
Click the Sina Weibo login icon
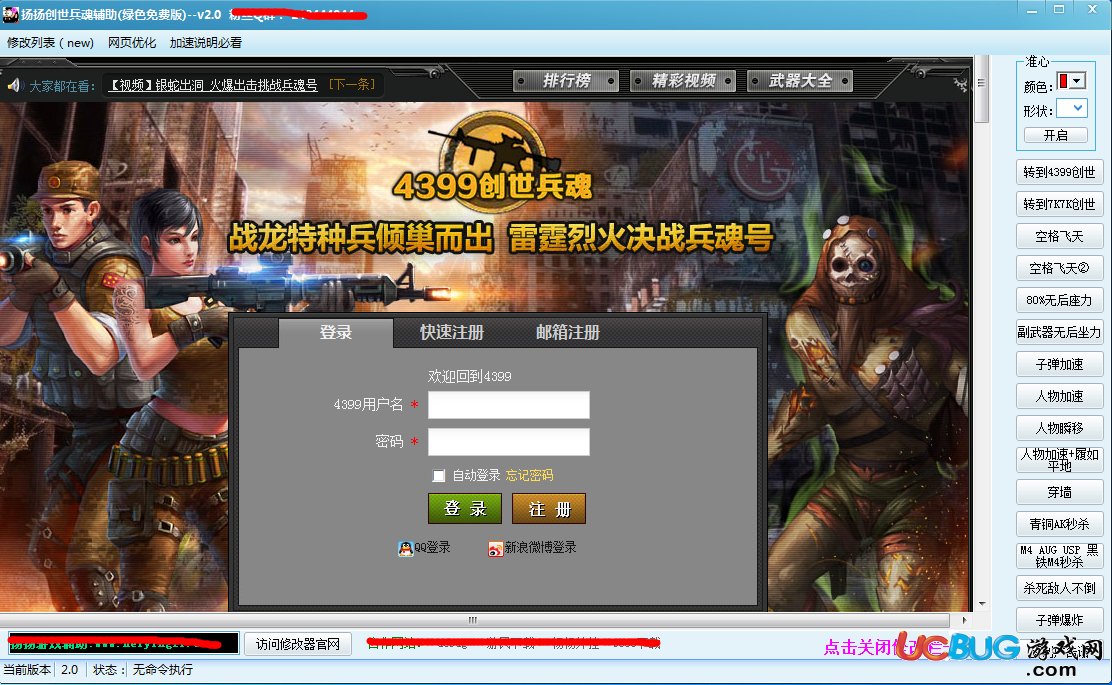coord(495,548)
